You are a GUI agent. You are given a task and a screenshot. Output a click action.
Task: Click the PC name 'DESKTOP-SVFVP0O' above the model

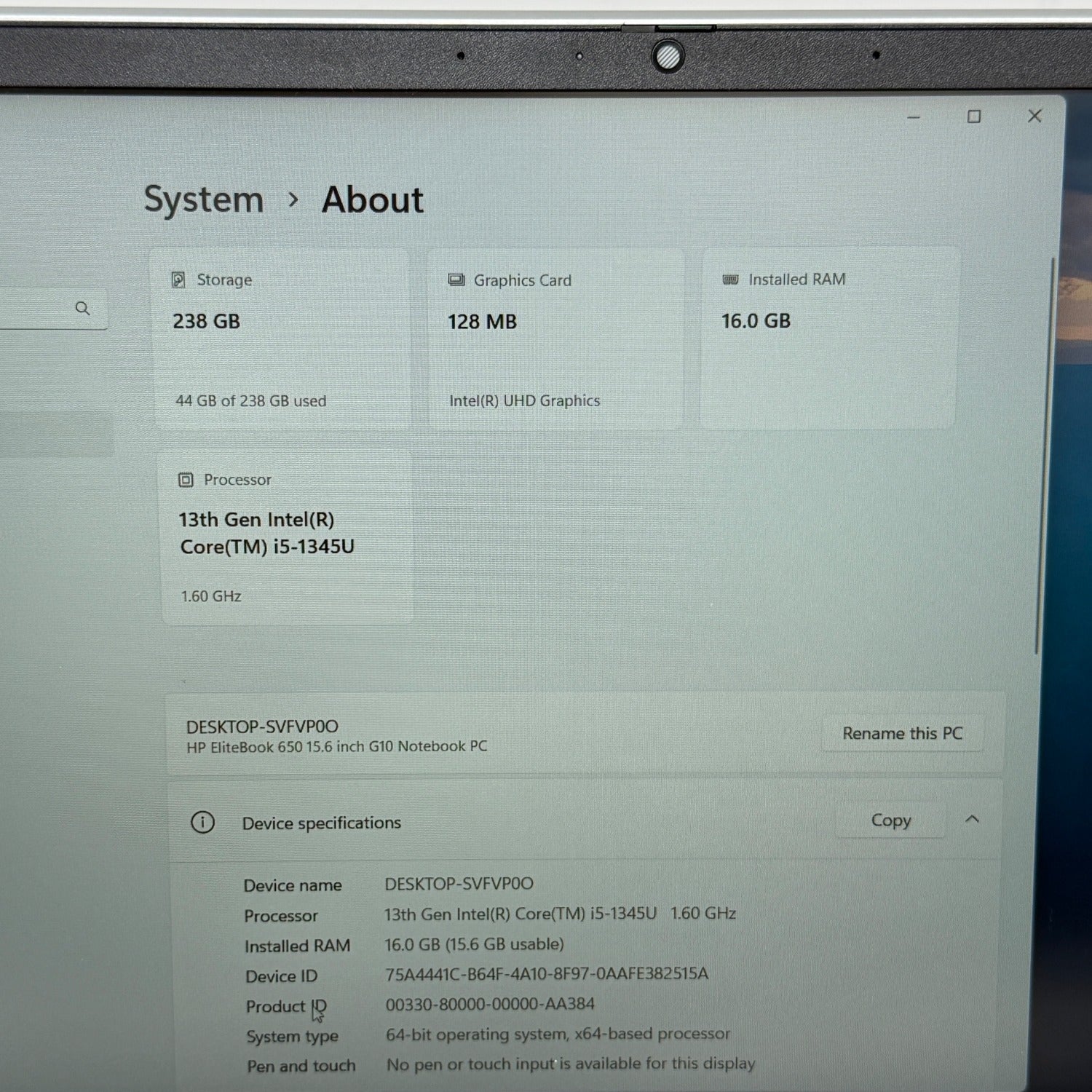[x=262, y=727]
